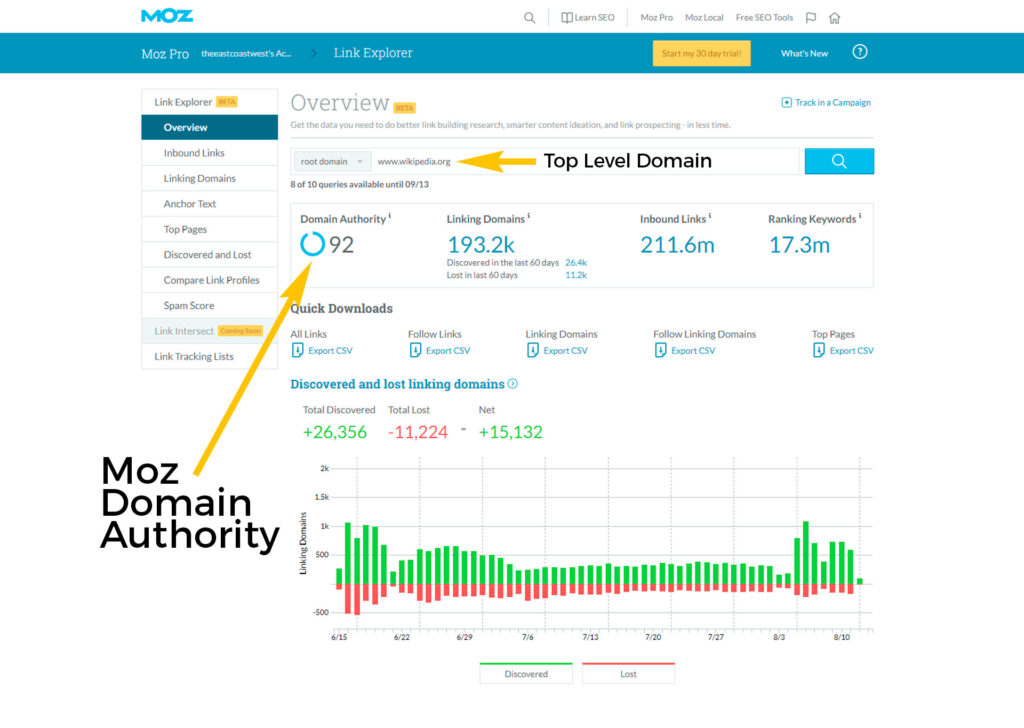This screenshot has height=728, width=1024.
Task: Open the help question mark icon
Action: 860,52
